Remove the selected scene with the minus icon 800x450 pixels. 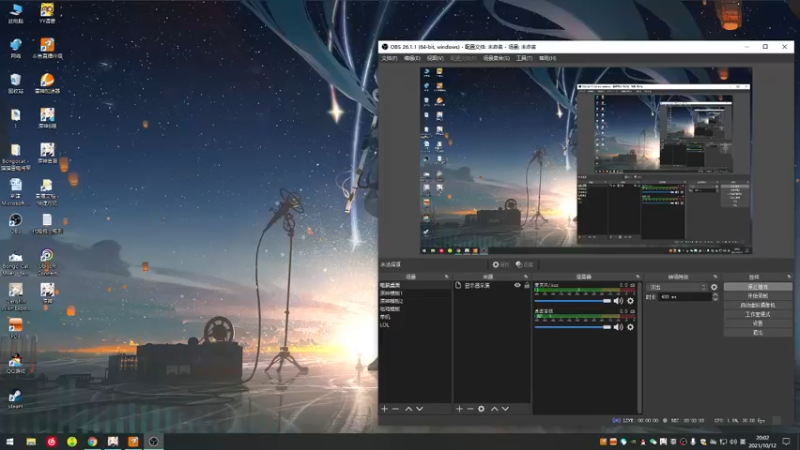tap(395, 409)
